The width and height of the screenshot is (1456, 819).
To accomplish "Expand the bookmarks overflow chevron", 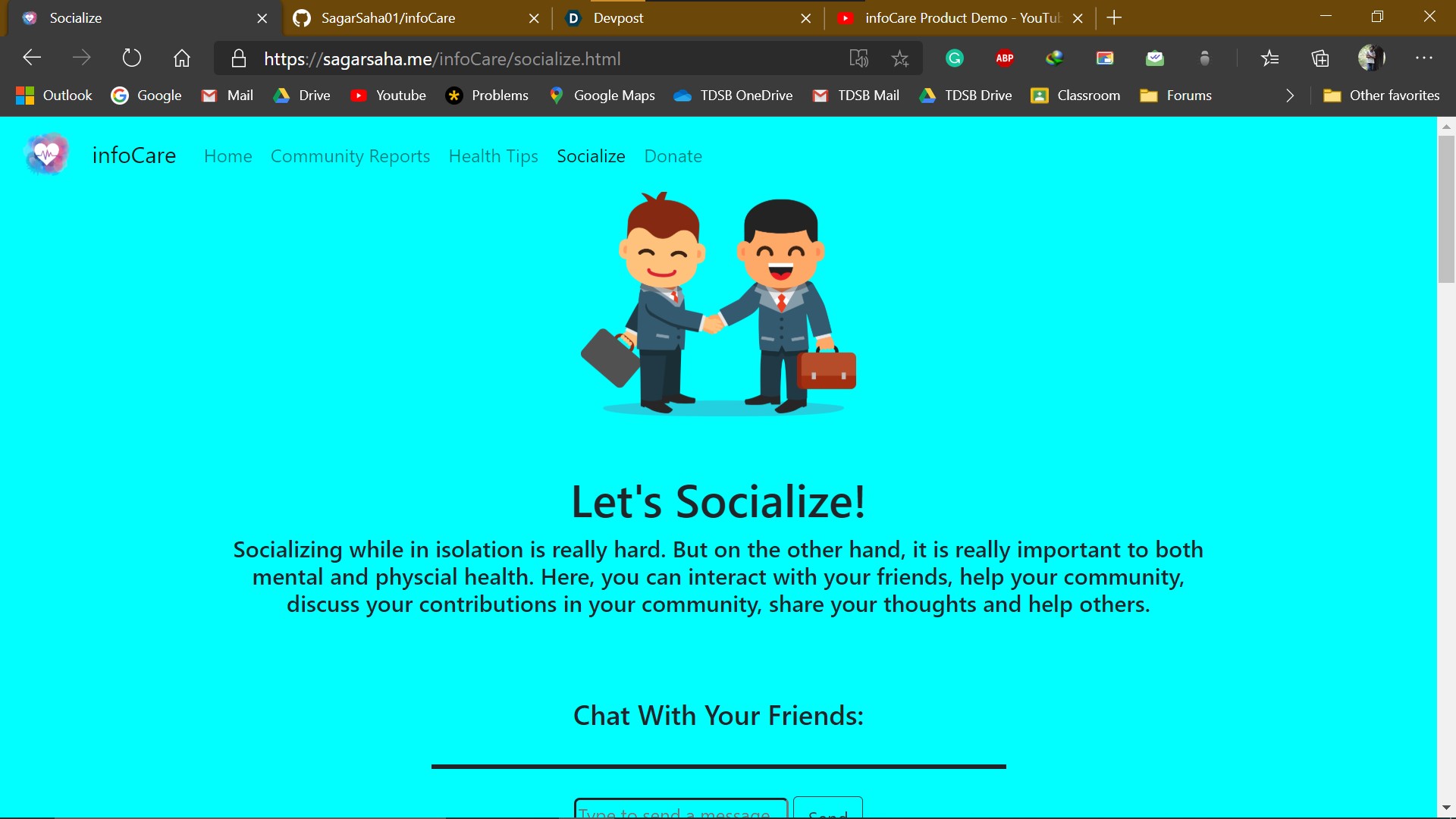I will pos(1290,96).
